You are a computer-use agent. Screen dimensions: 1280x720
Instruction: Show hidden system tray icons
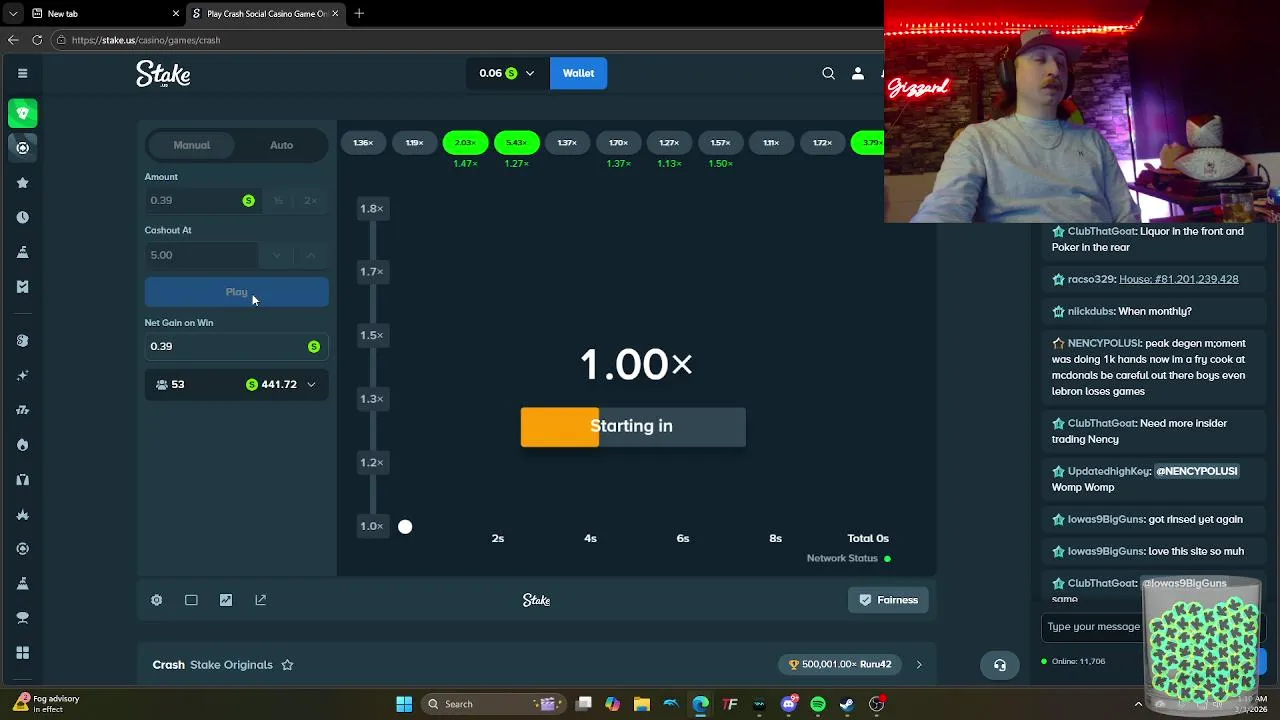tap(1138, 704)
